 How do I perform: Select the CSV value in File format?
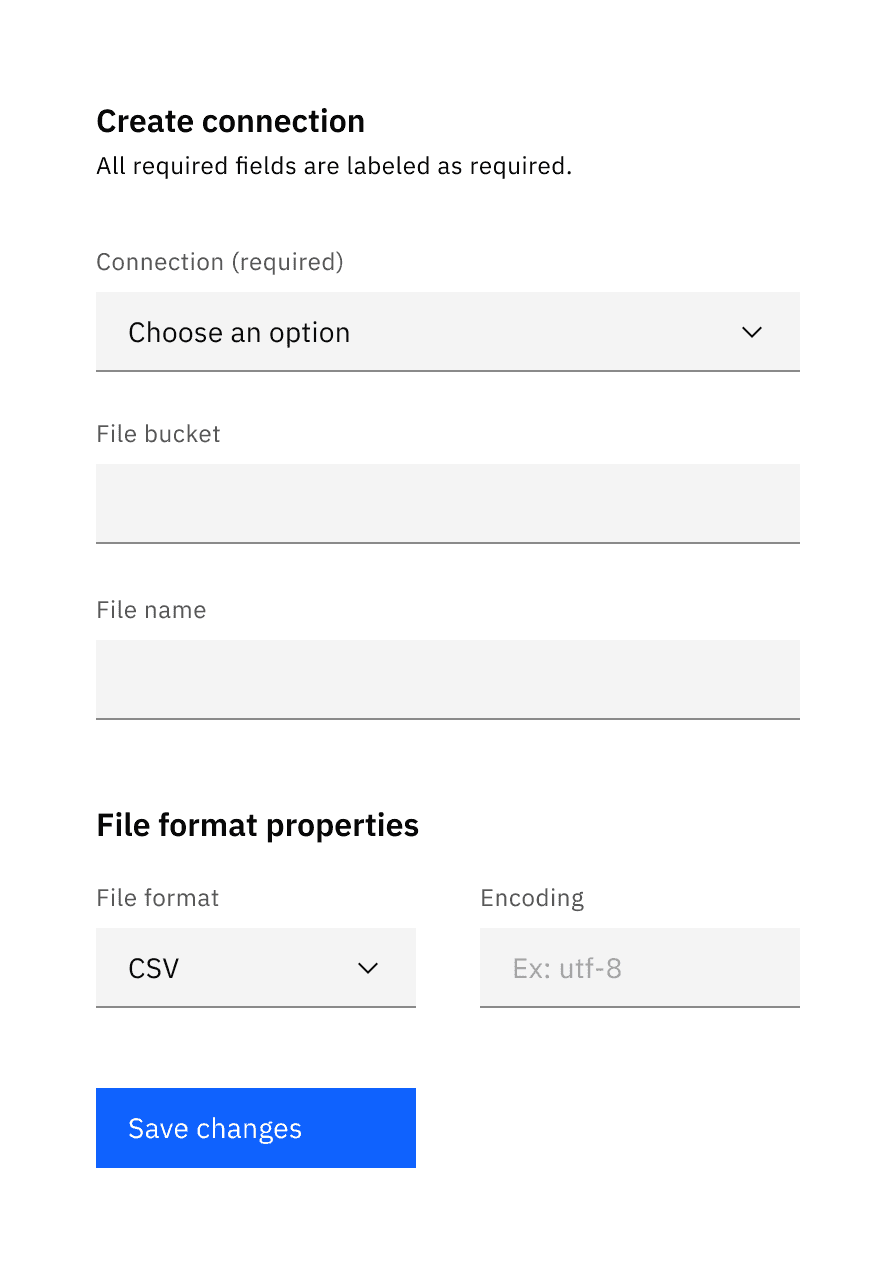155,968
